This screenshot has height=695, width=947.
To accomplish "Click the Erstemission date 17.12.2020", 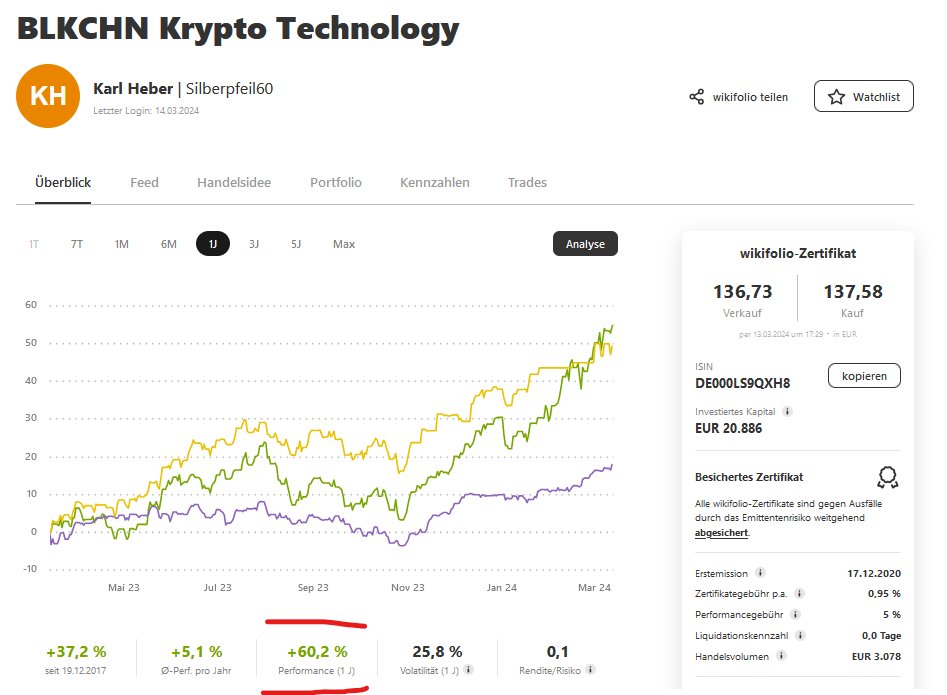I will pos(874,573).
